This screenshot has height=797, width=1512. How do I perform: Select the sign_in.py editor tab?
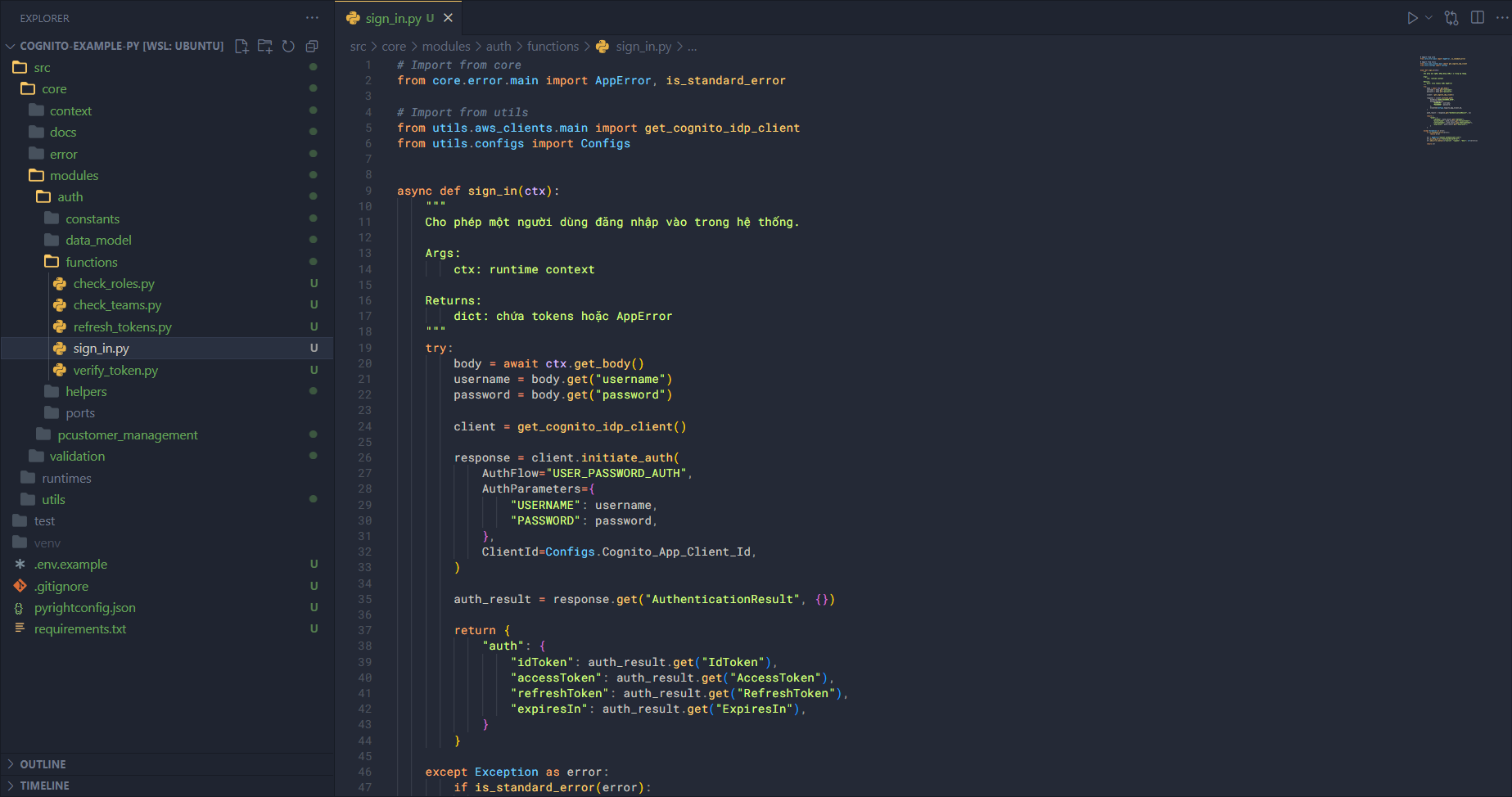coord(393,18)
